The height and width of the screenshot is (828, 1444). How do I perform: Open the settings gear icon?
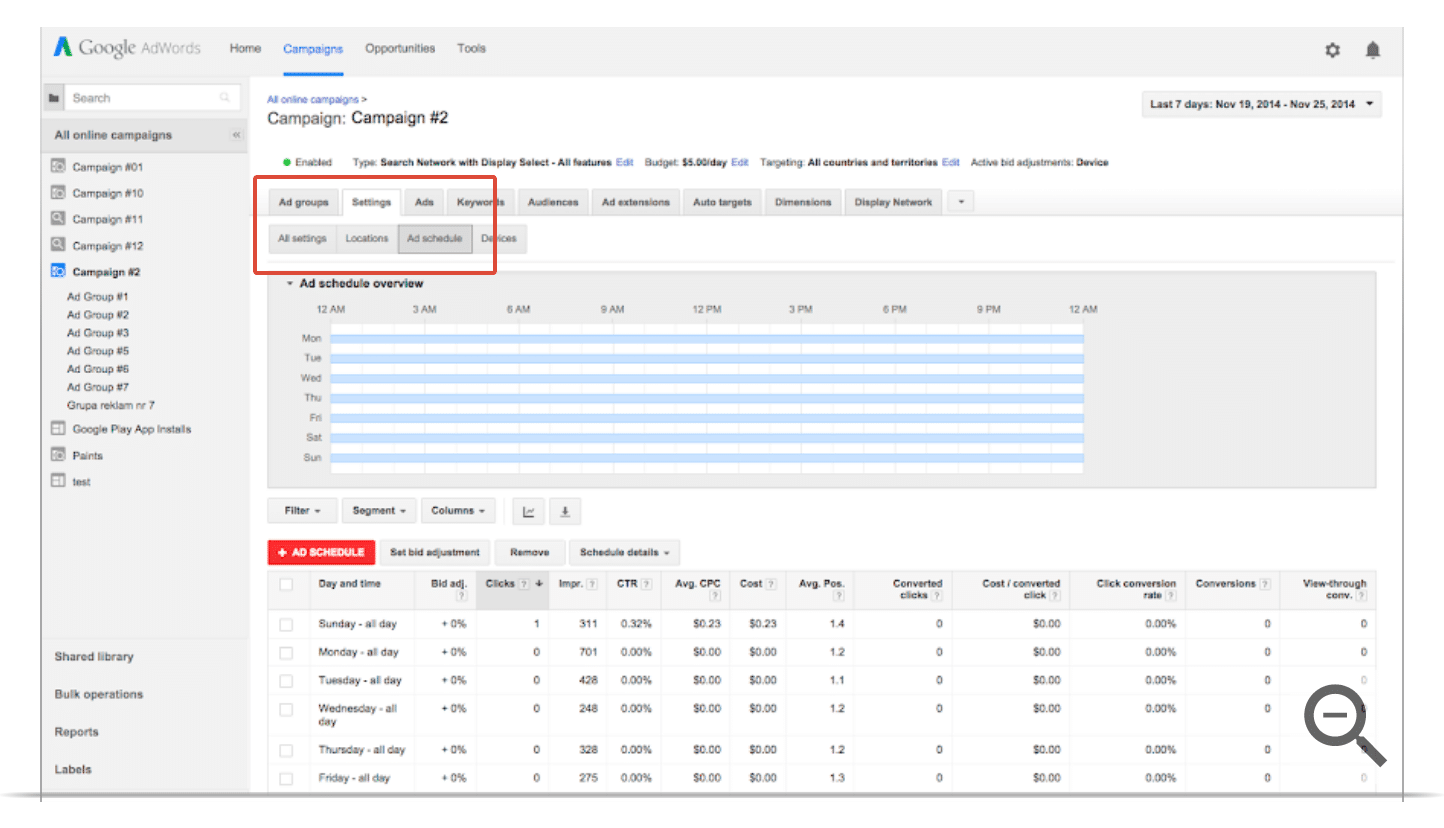(1332, 50)
